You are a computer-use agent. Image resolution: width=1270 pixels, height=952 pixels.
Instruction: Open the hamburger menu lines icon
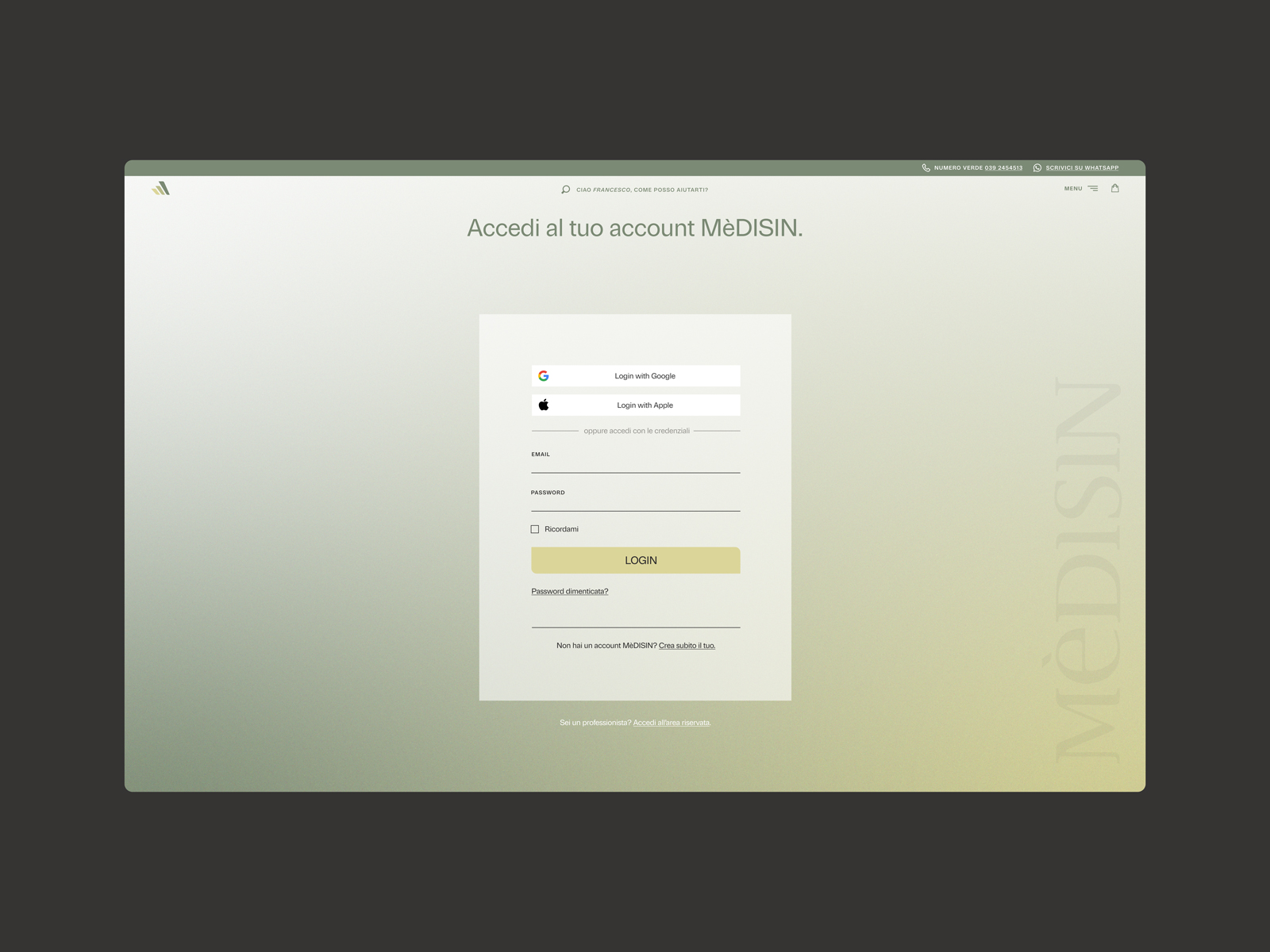[x=1093, y=189]
